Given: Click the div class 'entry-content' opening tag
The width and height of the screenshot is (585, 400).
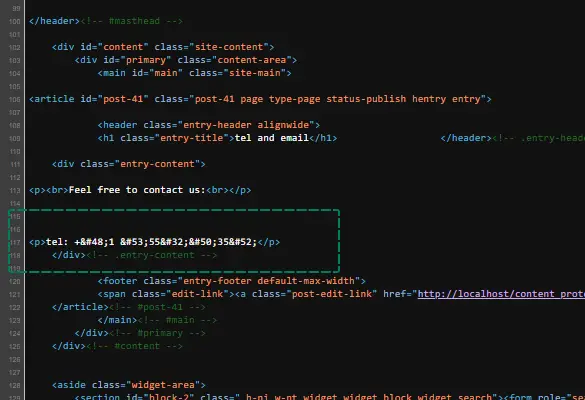Looking at the screenshot, I should point(129,164).
